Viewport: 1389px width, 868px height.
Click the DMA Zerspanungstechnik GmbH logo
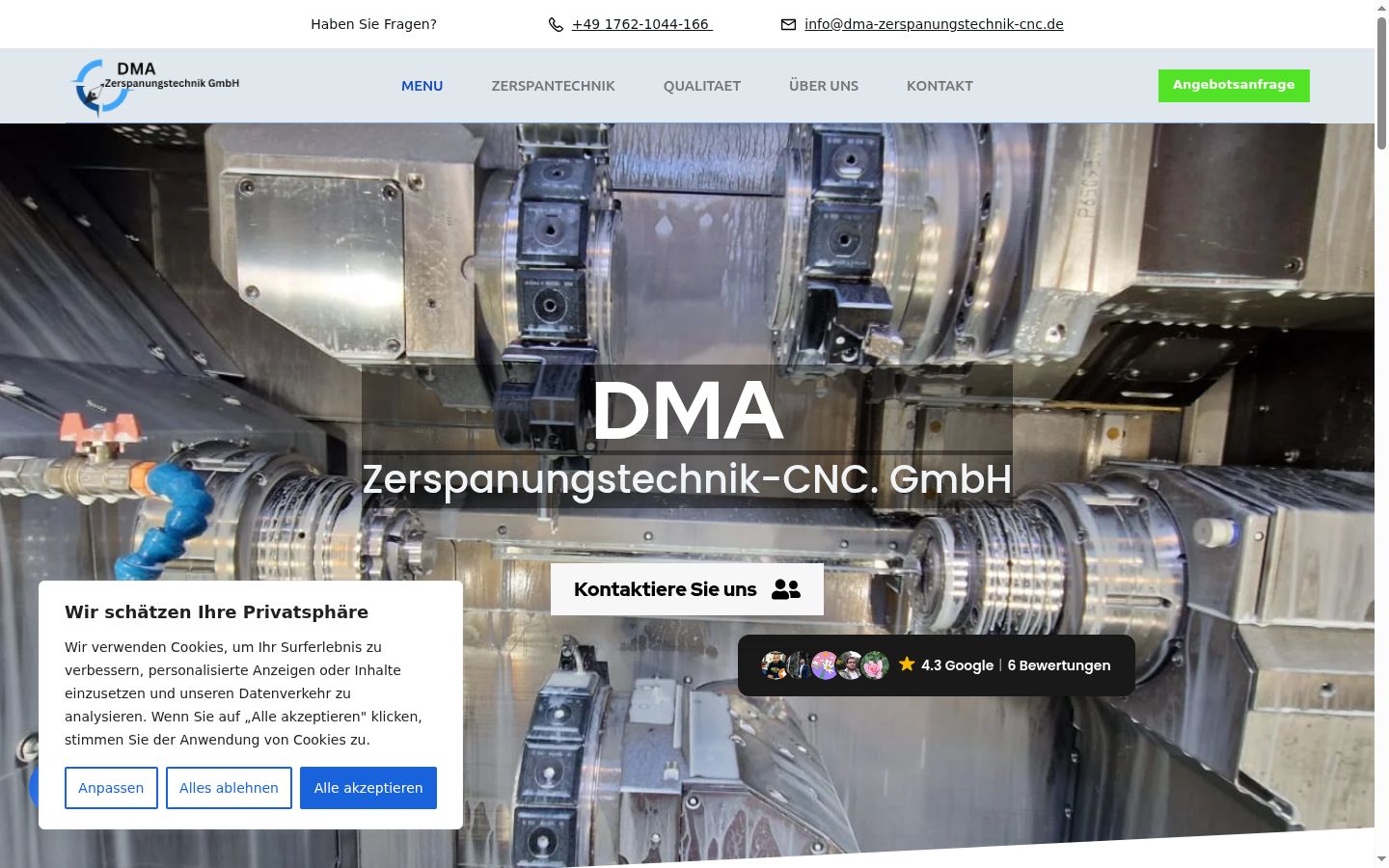click(155, 86)
